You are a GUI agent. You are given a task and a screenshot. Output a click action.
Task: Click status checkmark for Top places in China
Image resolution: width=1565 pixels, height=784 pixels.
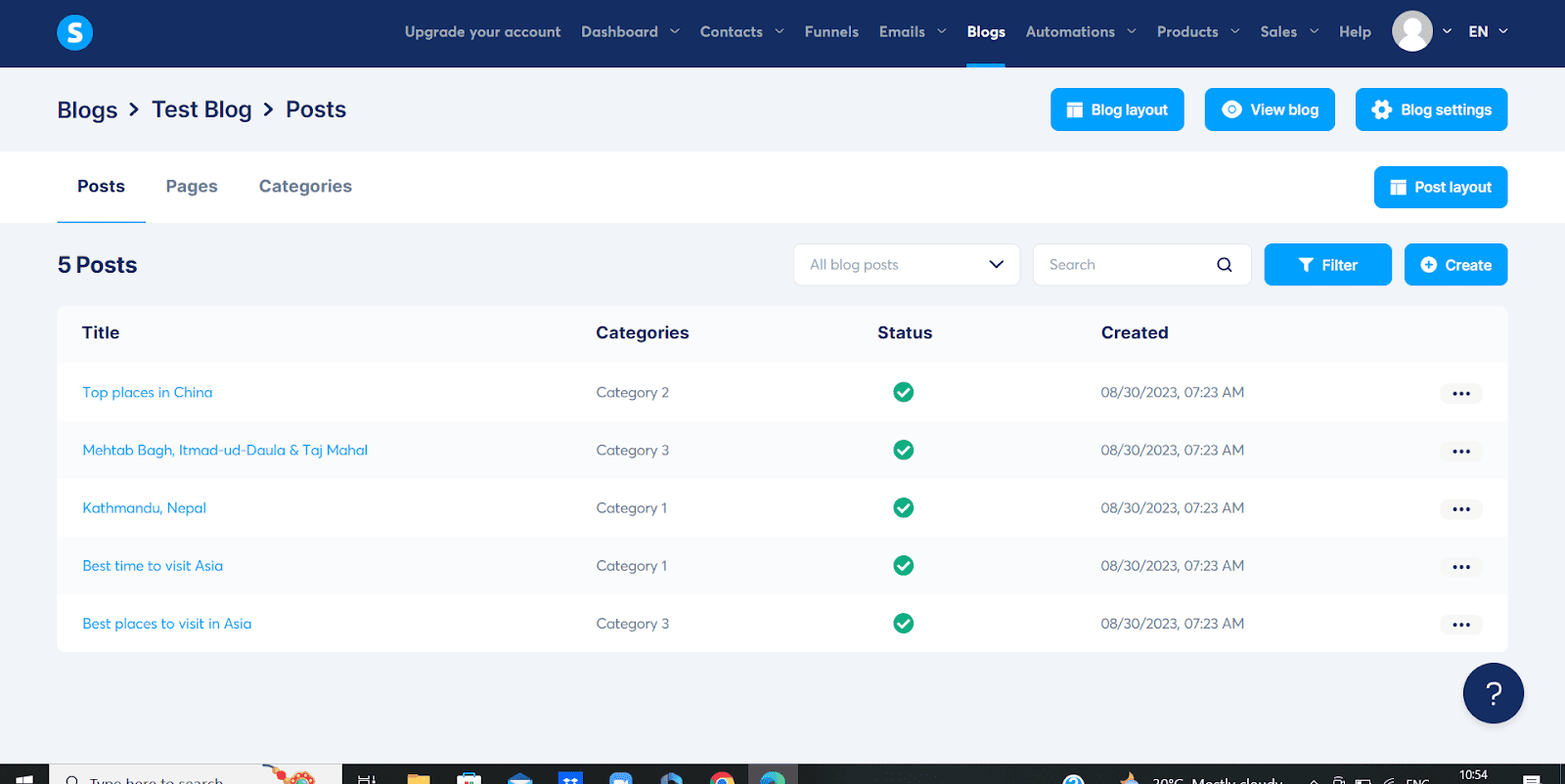click(x=903, y=392)
